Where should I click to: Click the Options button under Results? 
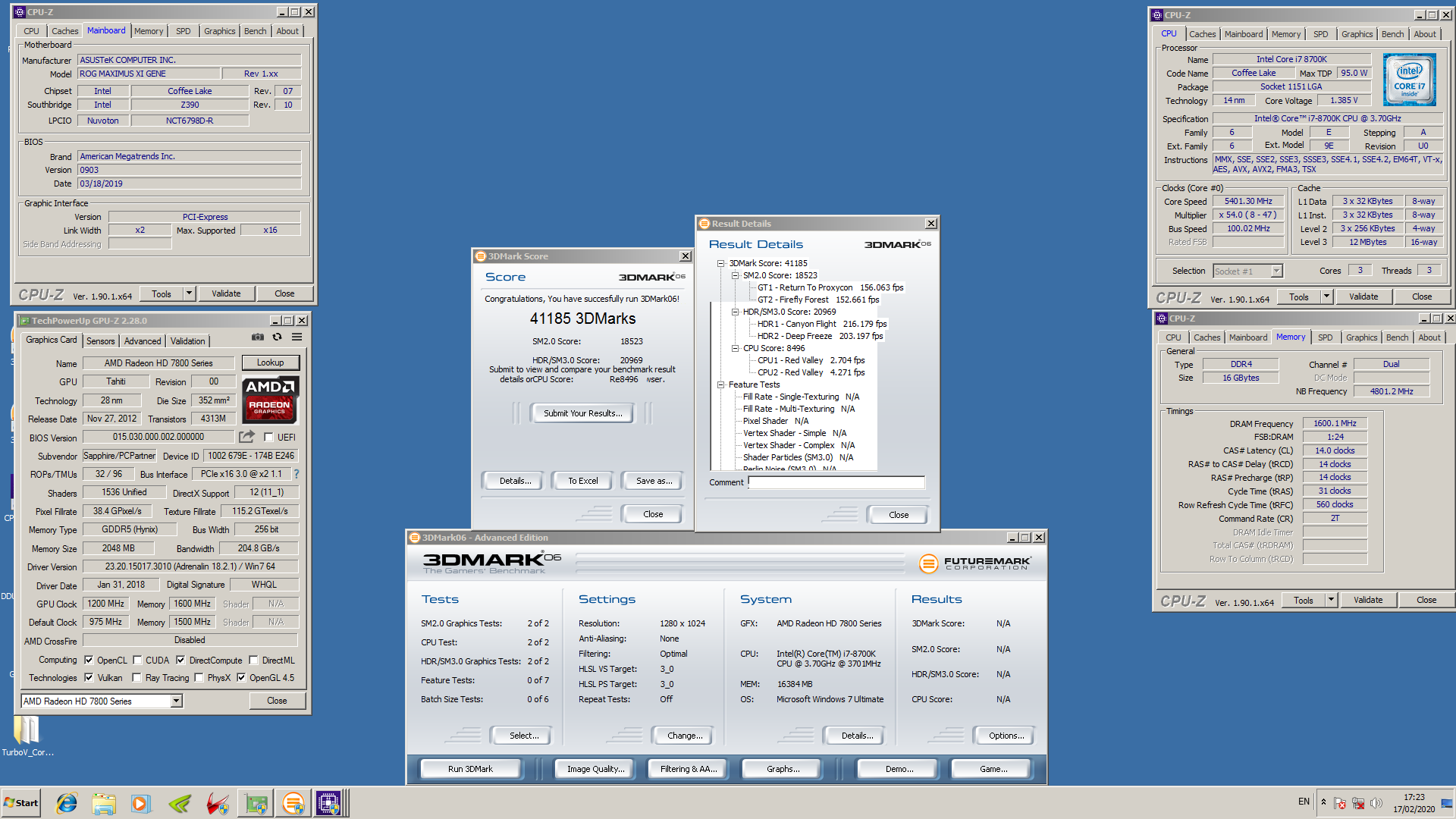pos(1006,736)
